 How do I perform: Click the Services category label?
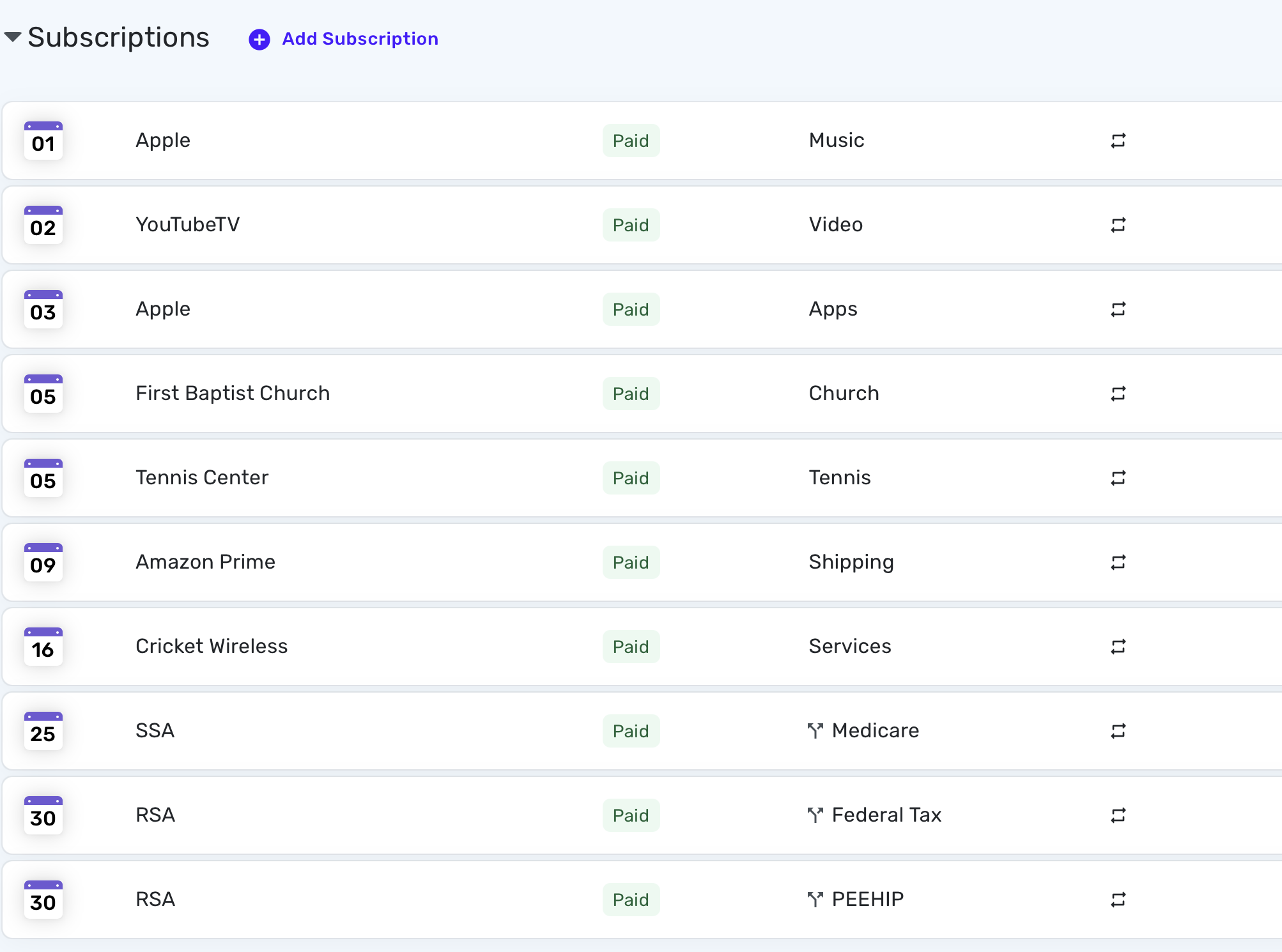[x=850, y=646]
